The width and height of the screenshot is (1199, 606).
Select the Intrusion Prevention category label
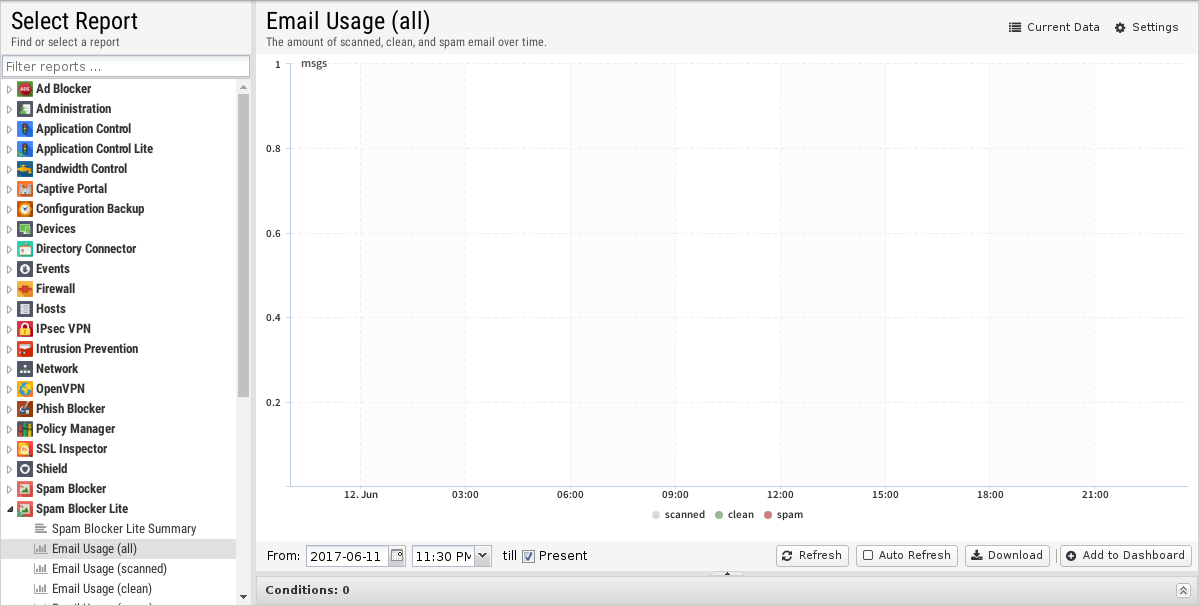(87, 348)
